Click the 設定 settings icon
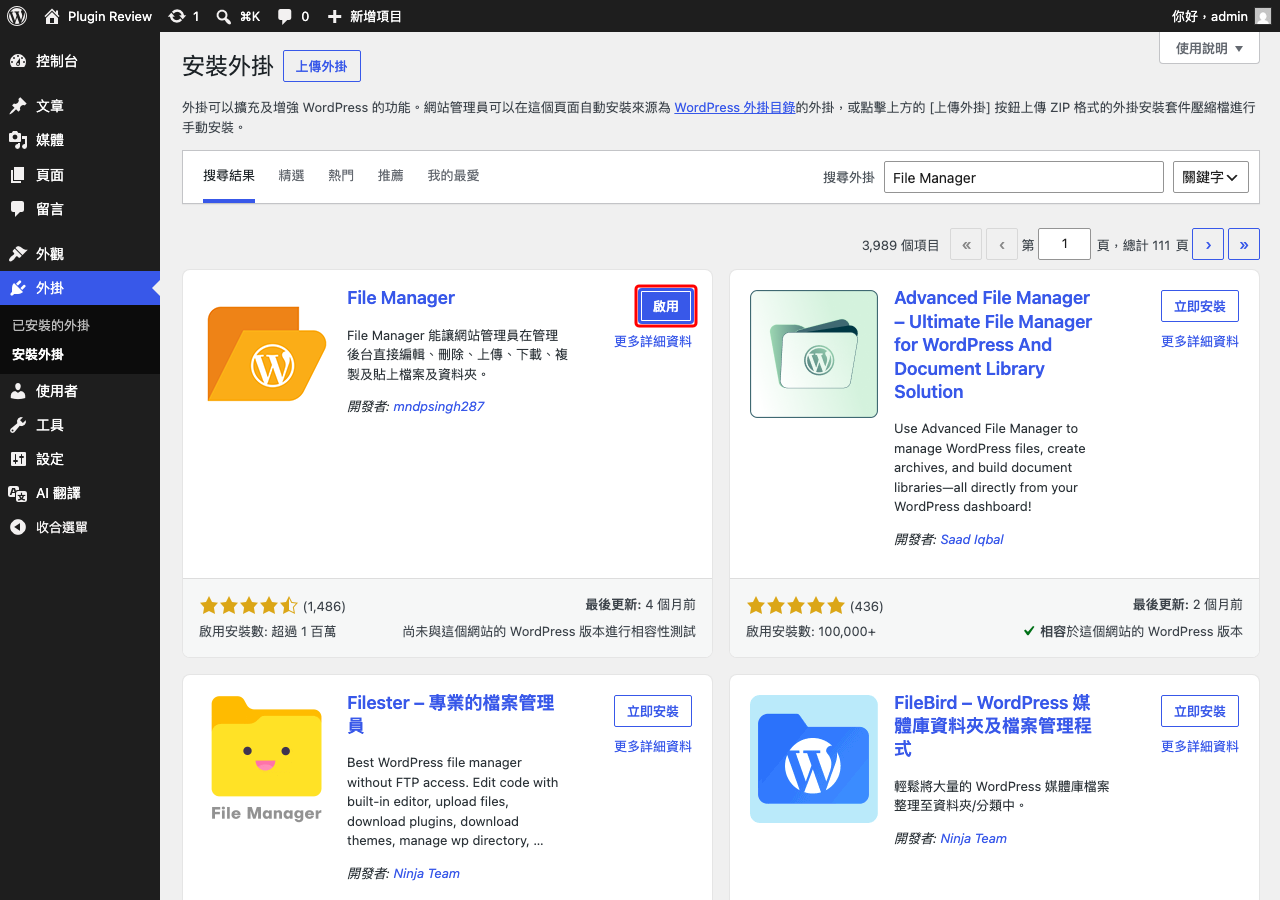Image resolution: width=1280 pixels, height=900 pixels. point(18,459)
